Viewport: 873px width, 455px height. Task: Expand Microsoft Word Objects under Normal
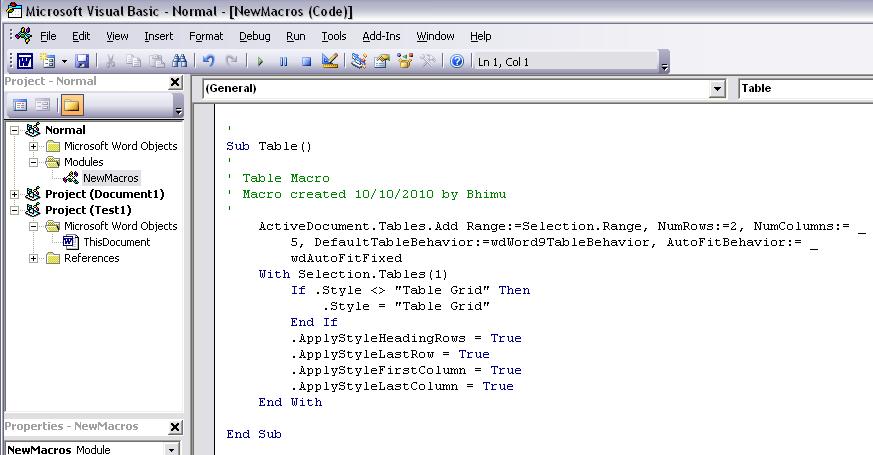(33, 146)
